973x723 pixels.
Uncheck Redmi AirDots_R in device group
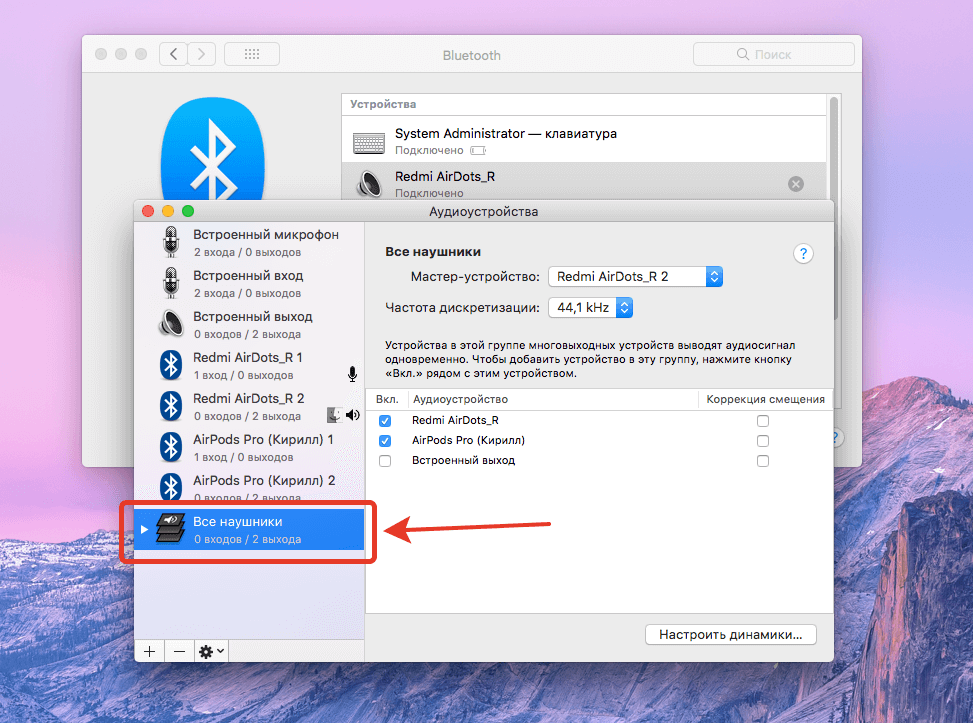(x=385, y=421)
